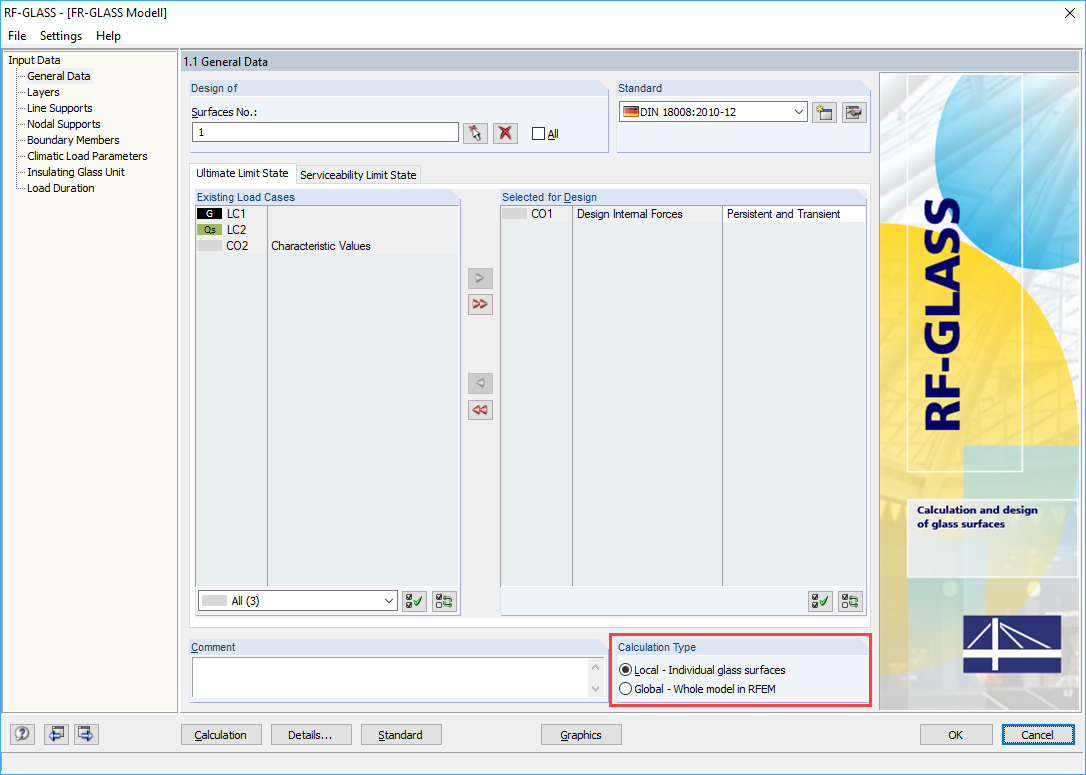
Task: Start the Calculation
Action: 221,734
